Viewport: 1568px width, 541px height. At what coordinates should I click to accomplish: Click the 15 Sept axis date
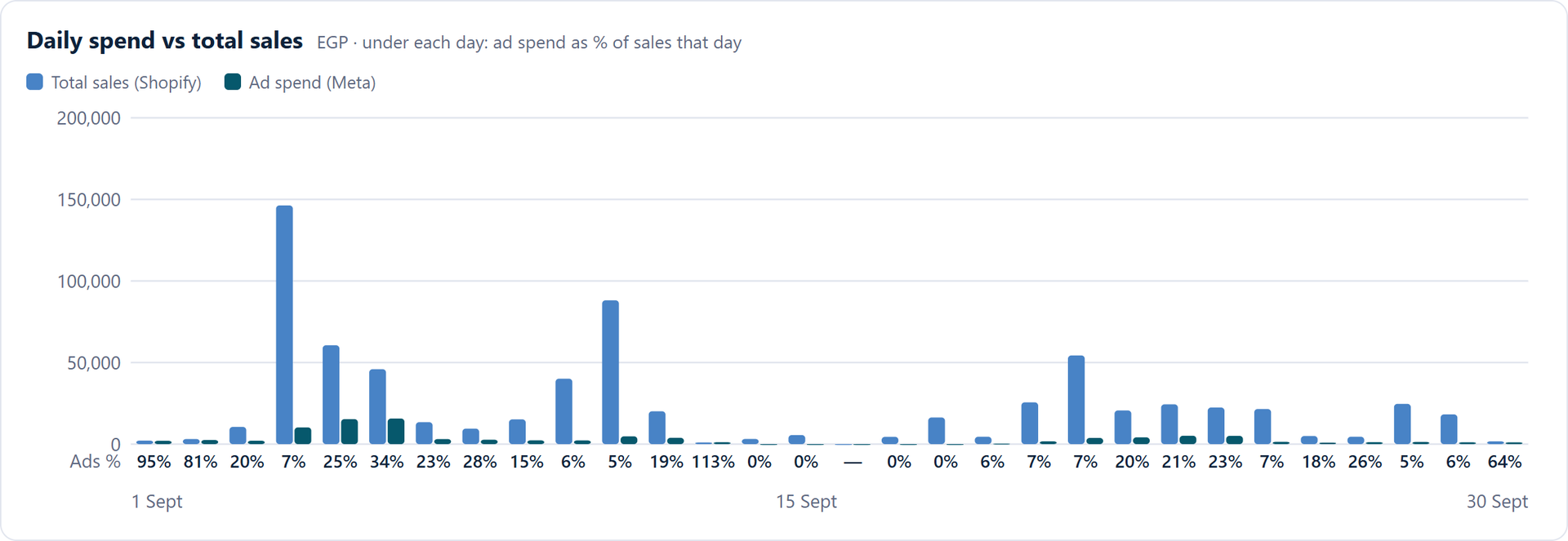(806, 502)
